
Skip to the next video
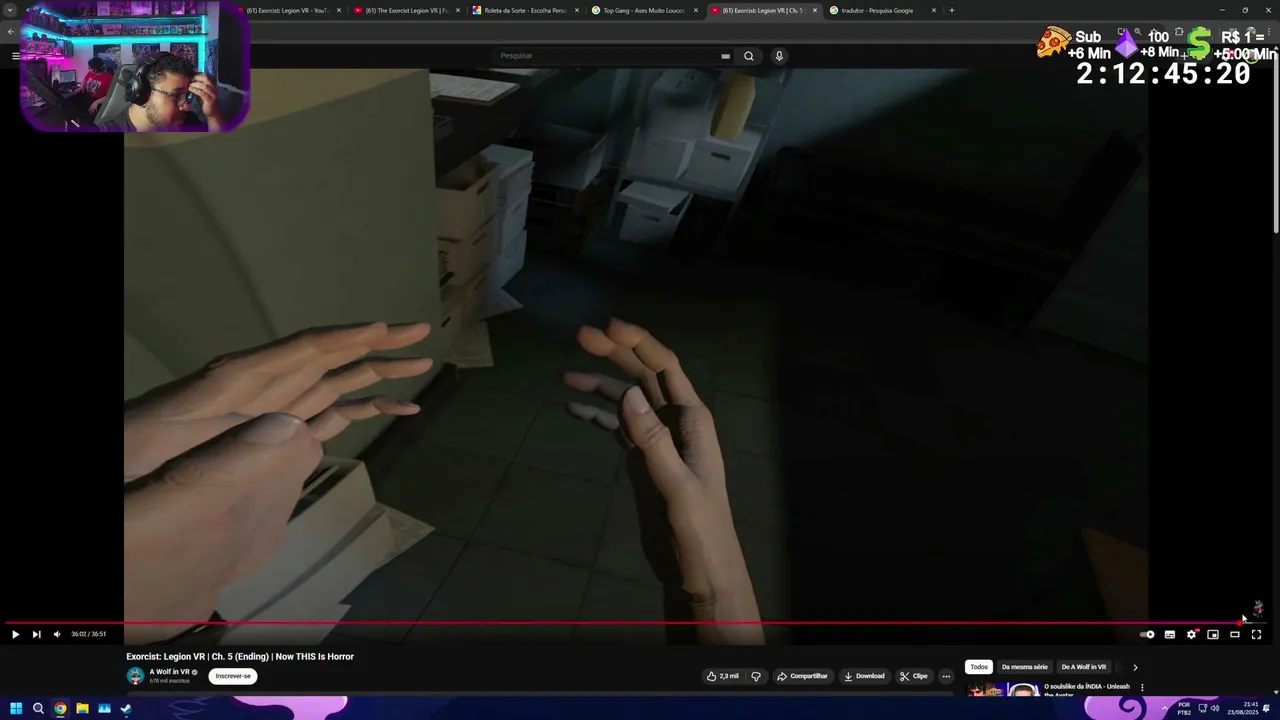click(36, 634)
